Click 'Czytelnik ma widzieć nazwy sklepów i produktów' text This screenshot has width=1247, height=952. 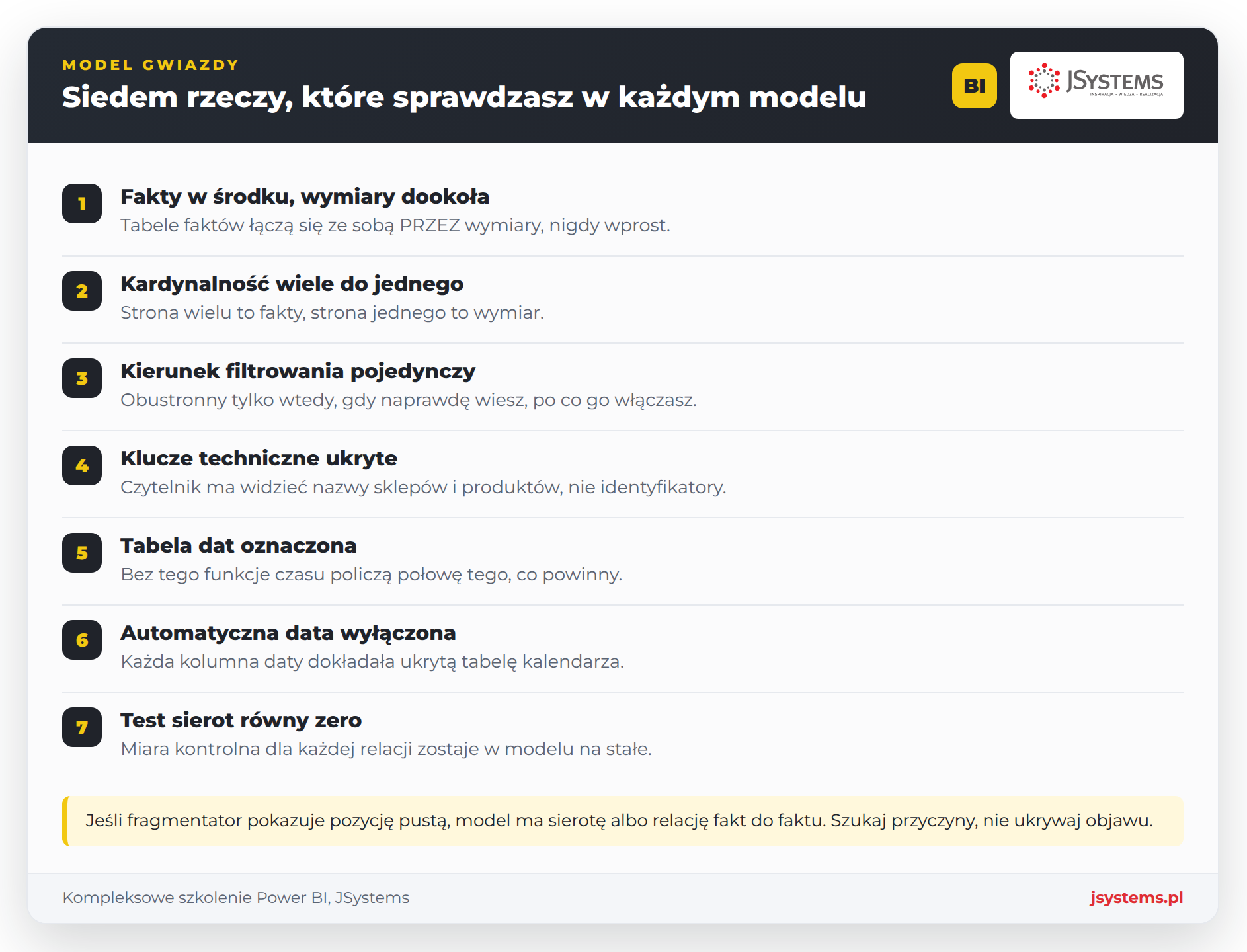point(341,487)
